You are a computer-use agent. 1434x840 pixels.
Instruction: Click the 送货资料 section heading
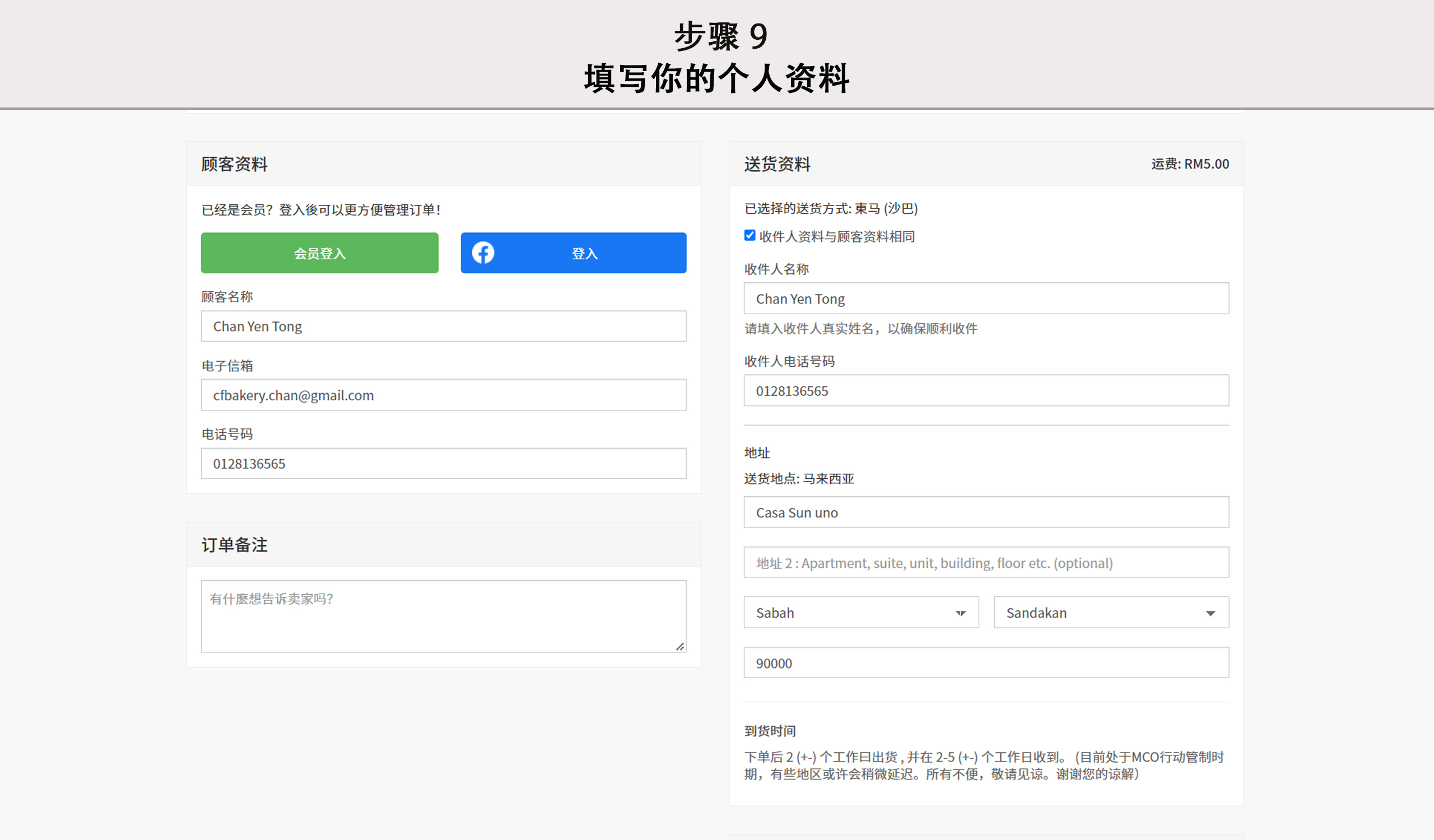click(777, 165)
